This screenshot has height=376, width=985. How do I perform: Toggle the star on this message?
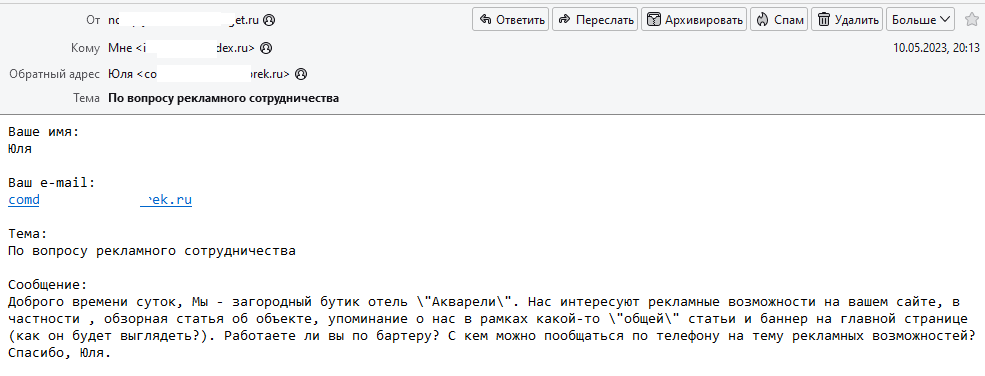click(971, 19)
